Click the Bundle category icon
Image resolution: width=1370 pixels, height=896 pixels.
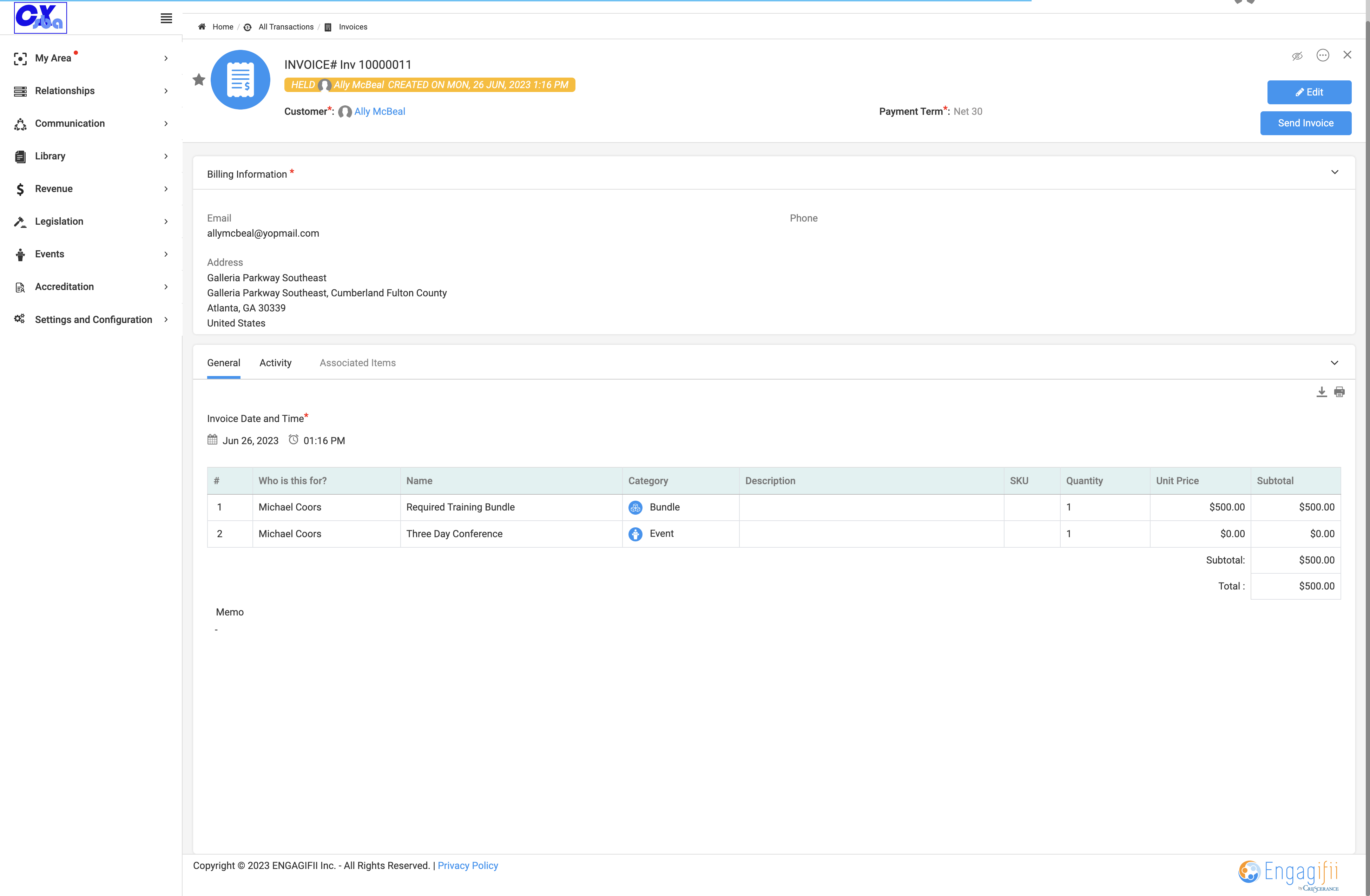pos(635,507)
